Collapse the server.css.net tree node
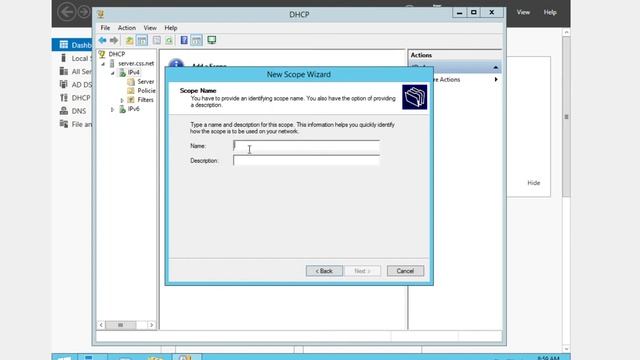 pyautogui.click(x=103, y=64)
